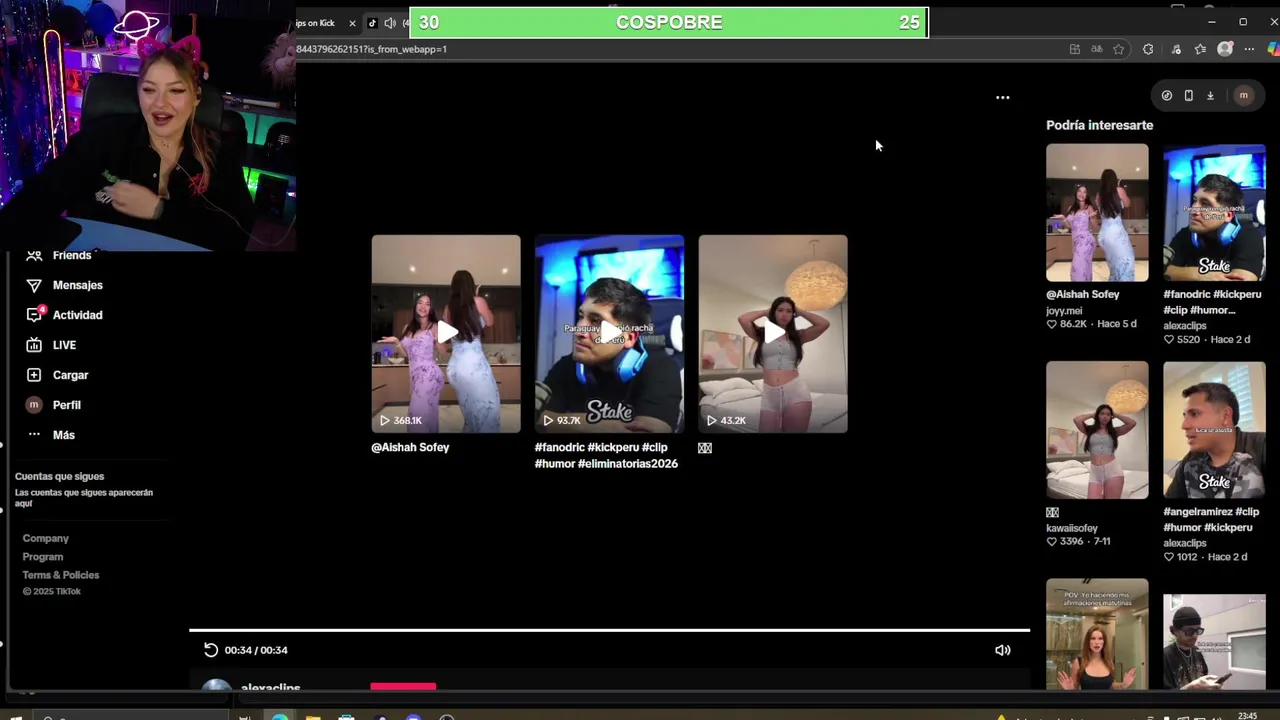Click the translate page icon
The height and width of the screenshot is (720, 1280).
click(x=1097, y=49)
